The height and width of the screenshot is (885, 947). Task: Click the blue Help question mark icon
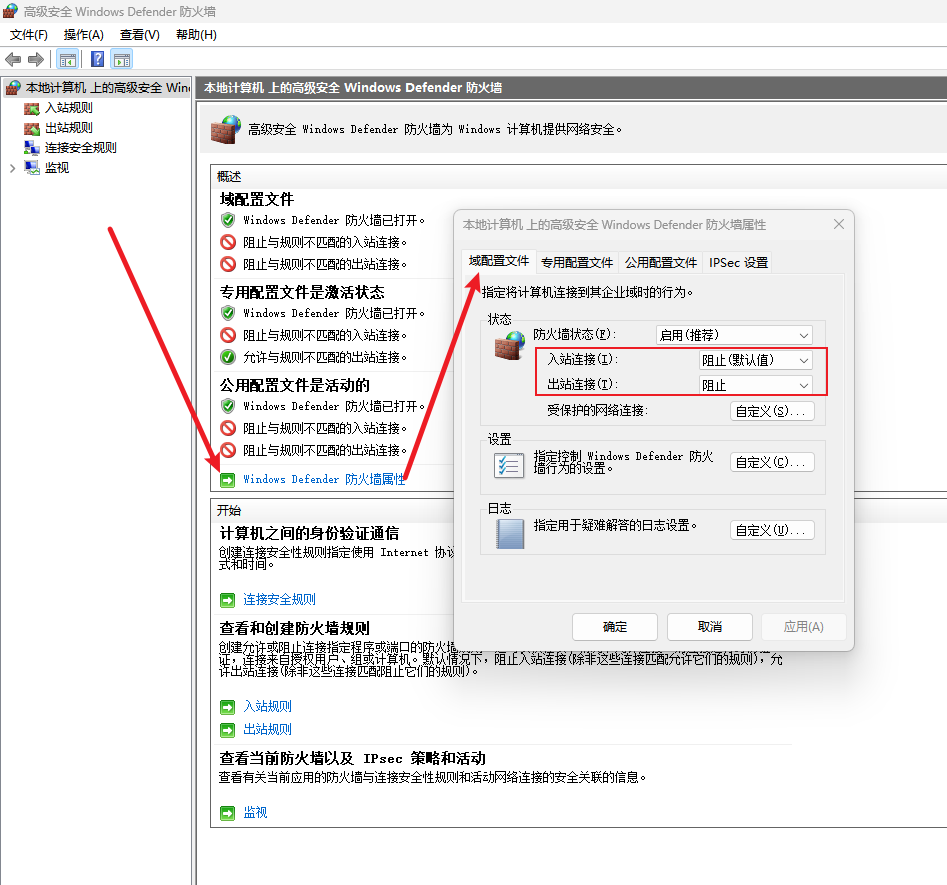[x=97, y=59]
